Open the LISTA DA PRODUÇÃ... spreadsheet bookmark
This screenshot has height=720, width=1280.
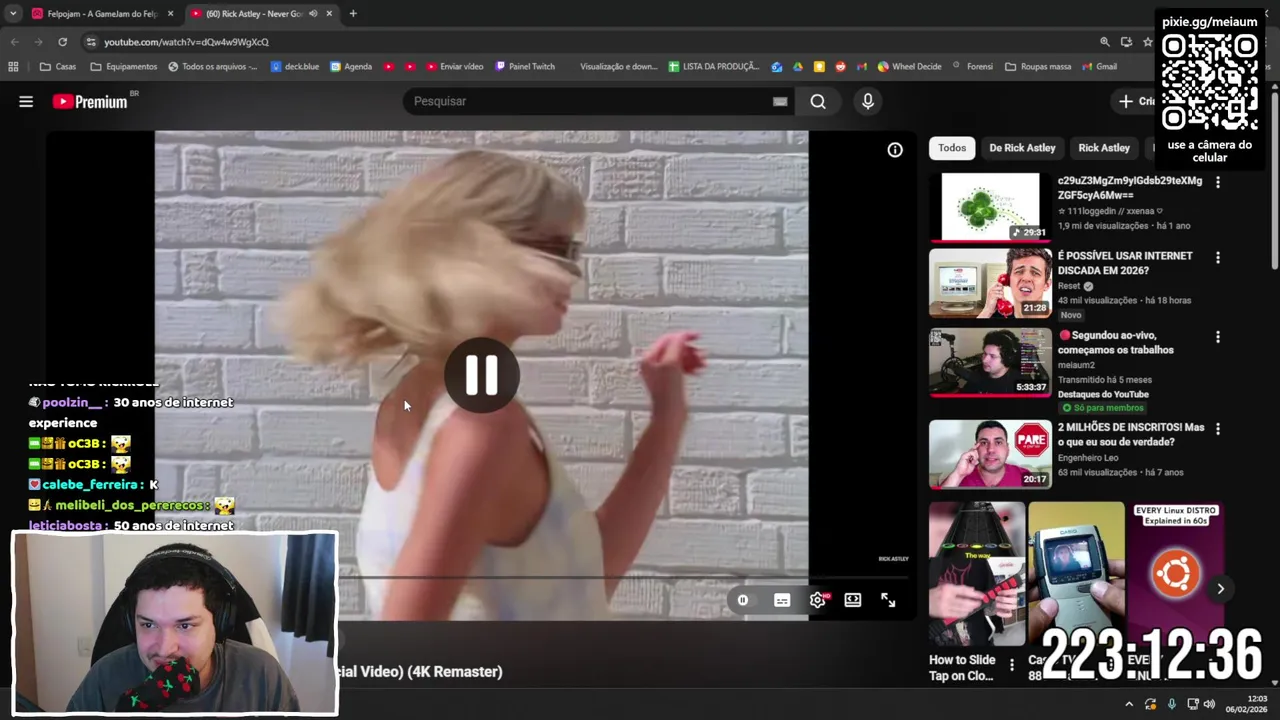pyautogui.click(x=714, y=67)
